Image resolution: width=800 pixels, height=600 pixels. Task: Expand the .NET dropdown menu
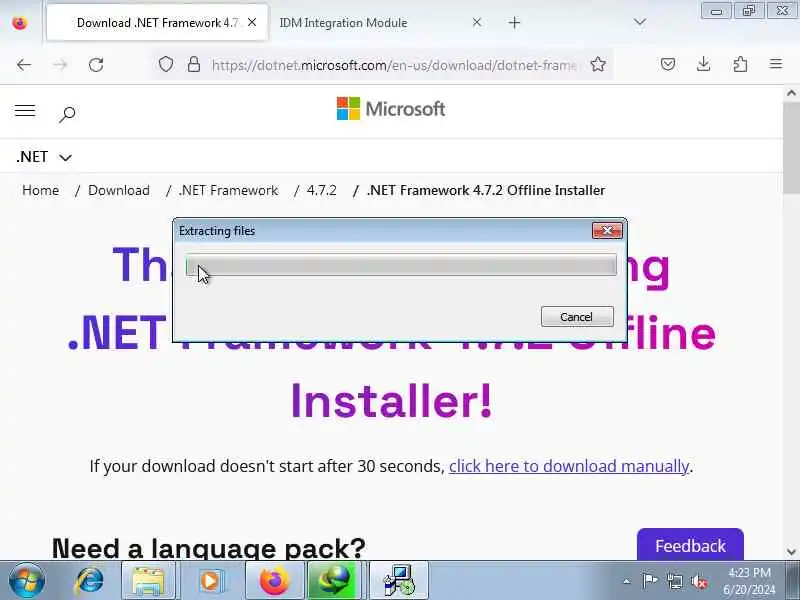[x=44, y=157]
